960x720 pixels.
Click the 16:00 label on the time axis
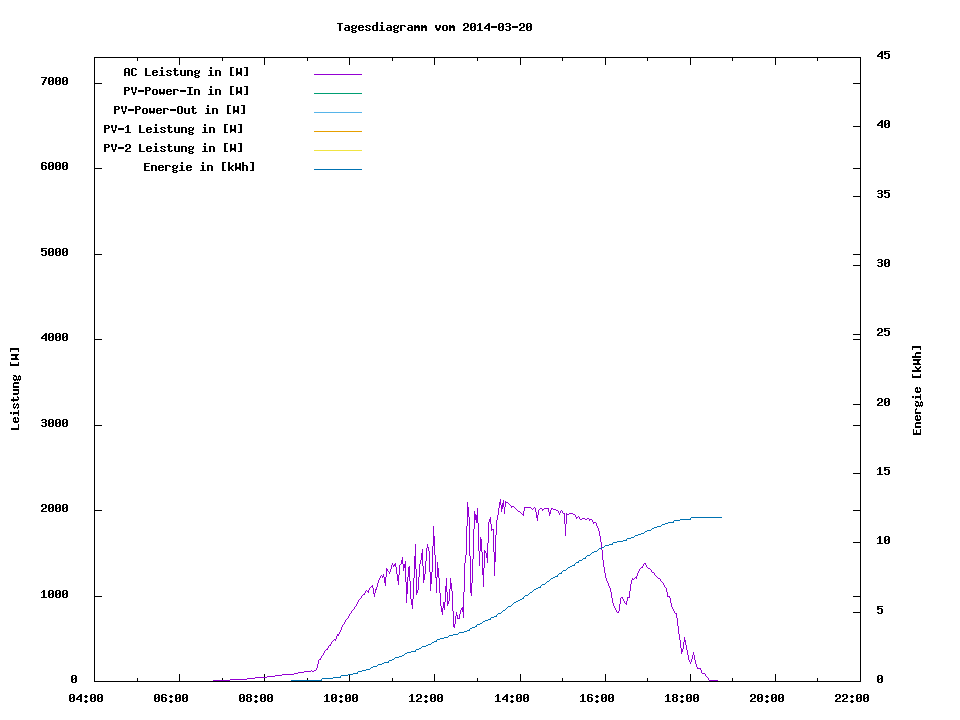click(596, 698)
